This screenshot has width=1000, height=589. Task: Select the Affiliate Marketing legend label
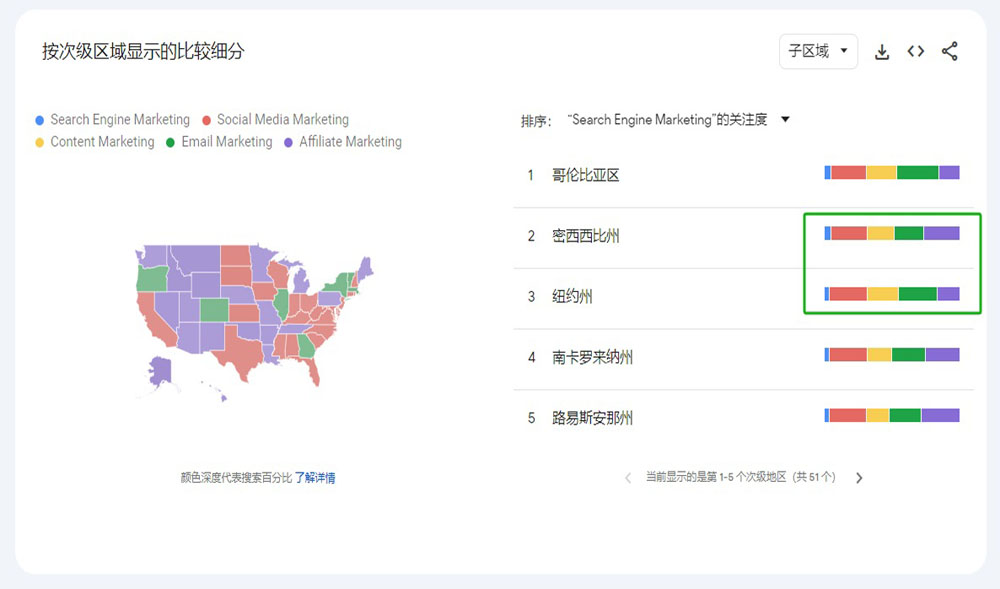350,142
